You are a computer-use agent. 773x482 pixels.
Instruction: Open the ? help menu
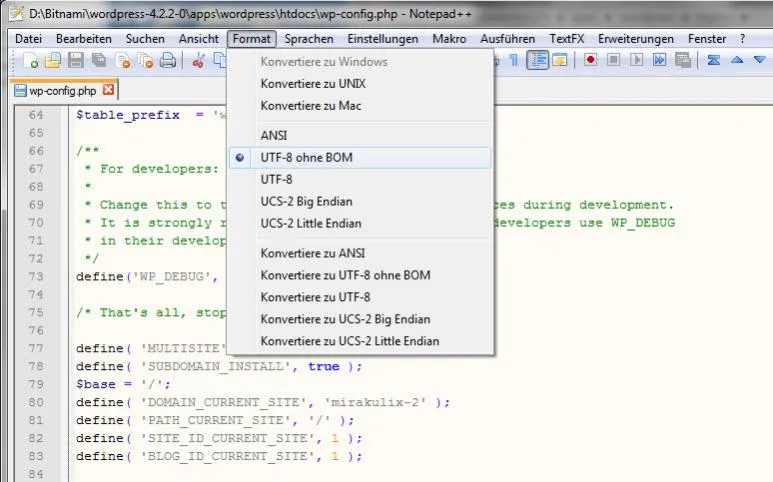click(742, 39)
